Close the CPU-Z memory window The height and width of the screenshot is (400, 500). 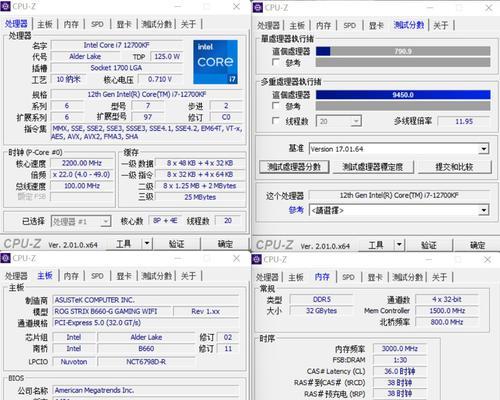488,259
